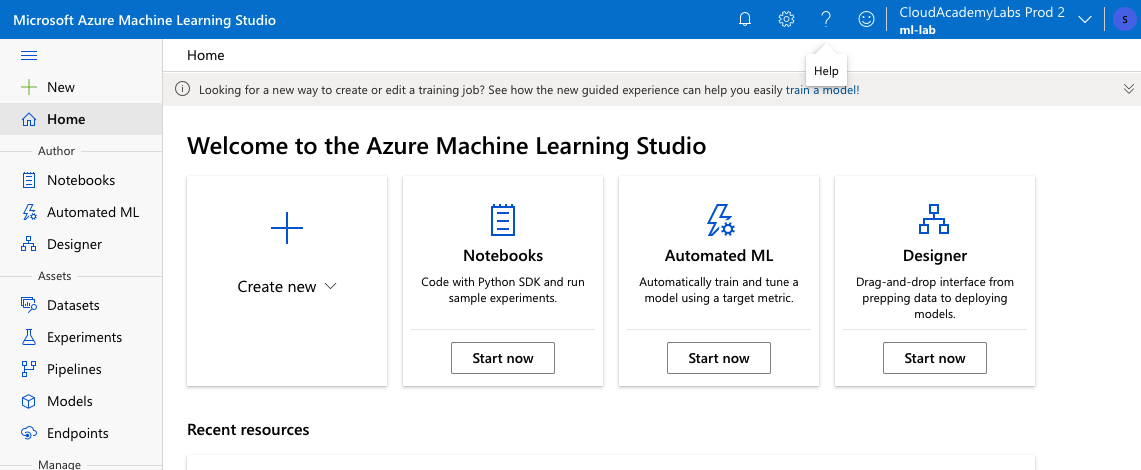Select Home in the sidebar
The image size is (1141, 470).
(66, 119)
